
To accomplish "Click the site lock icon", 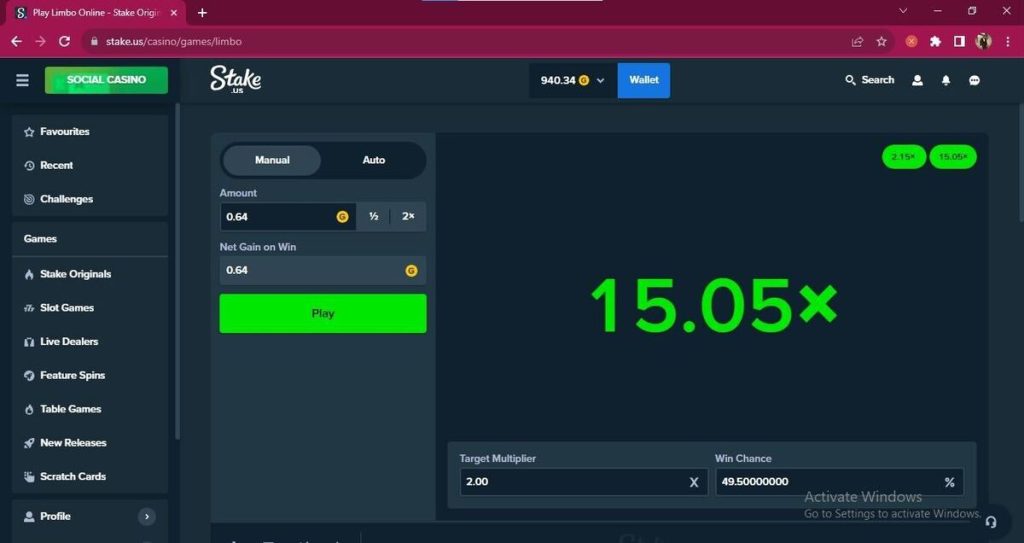I will click(94, 41).
